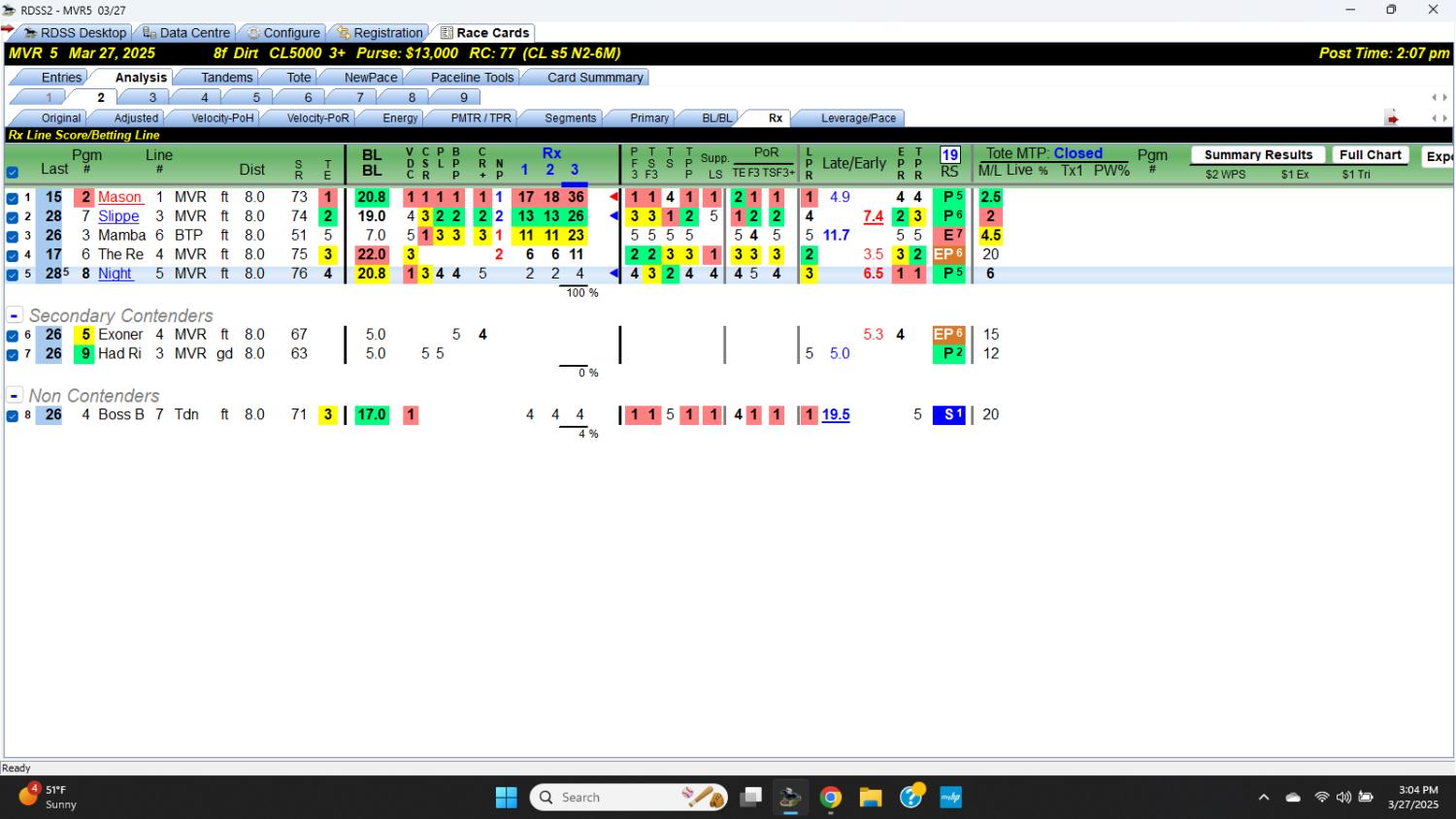Uncheck the checkbox for Exoner's row

13,336
